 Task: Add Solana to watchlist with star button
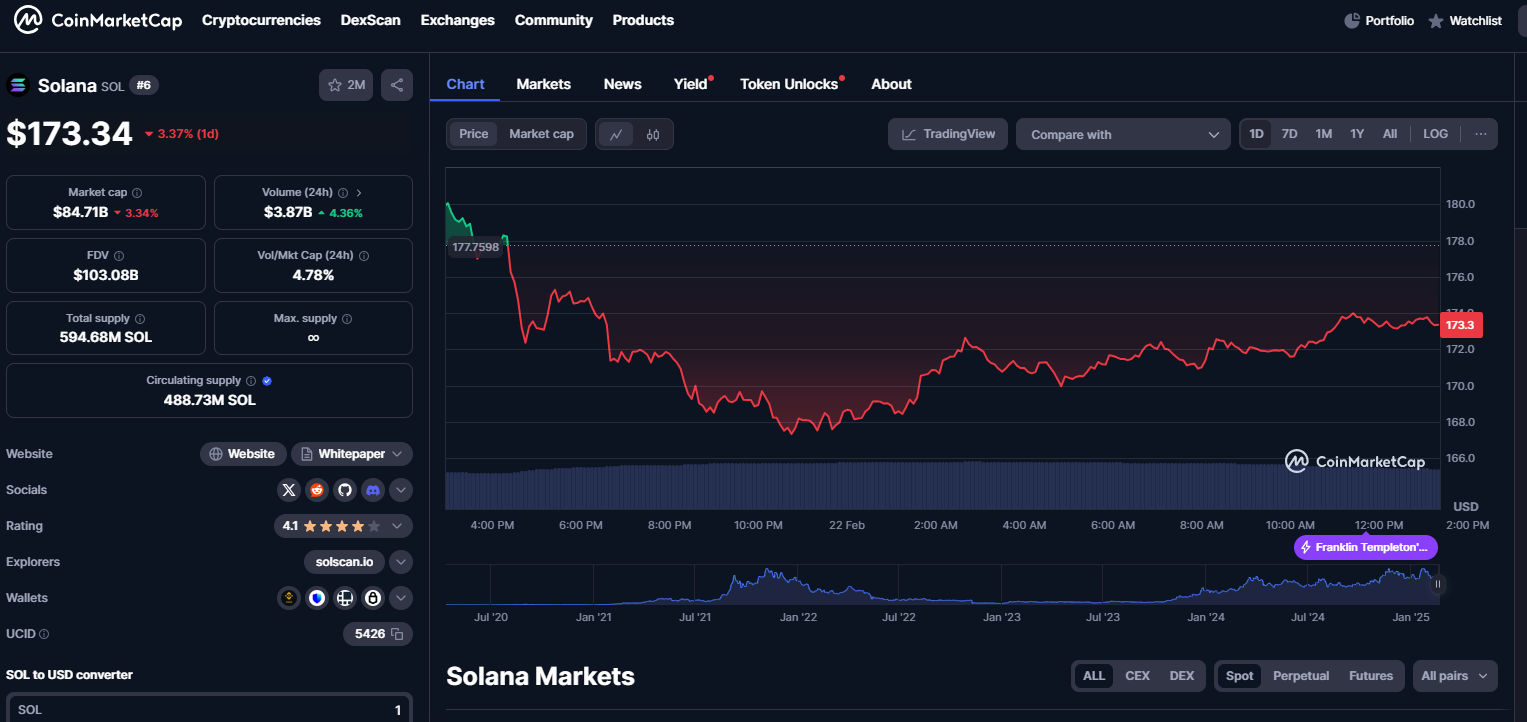click(346, 85)
